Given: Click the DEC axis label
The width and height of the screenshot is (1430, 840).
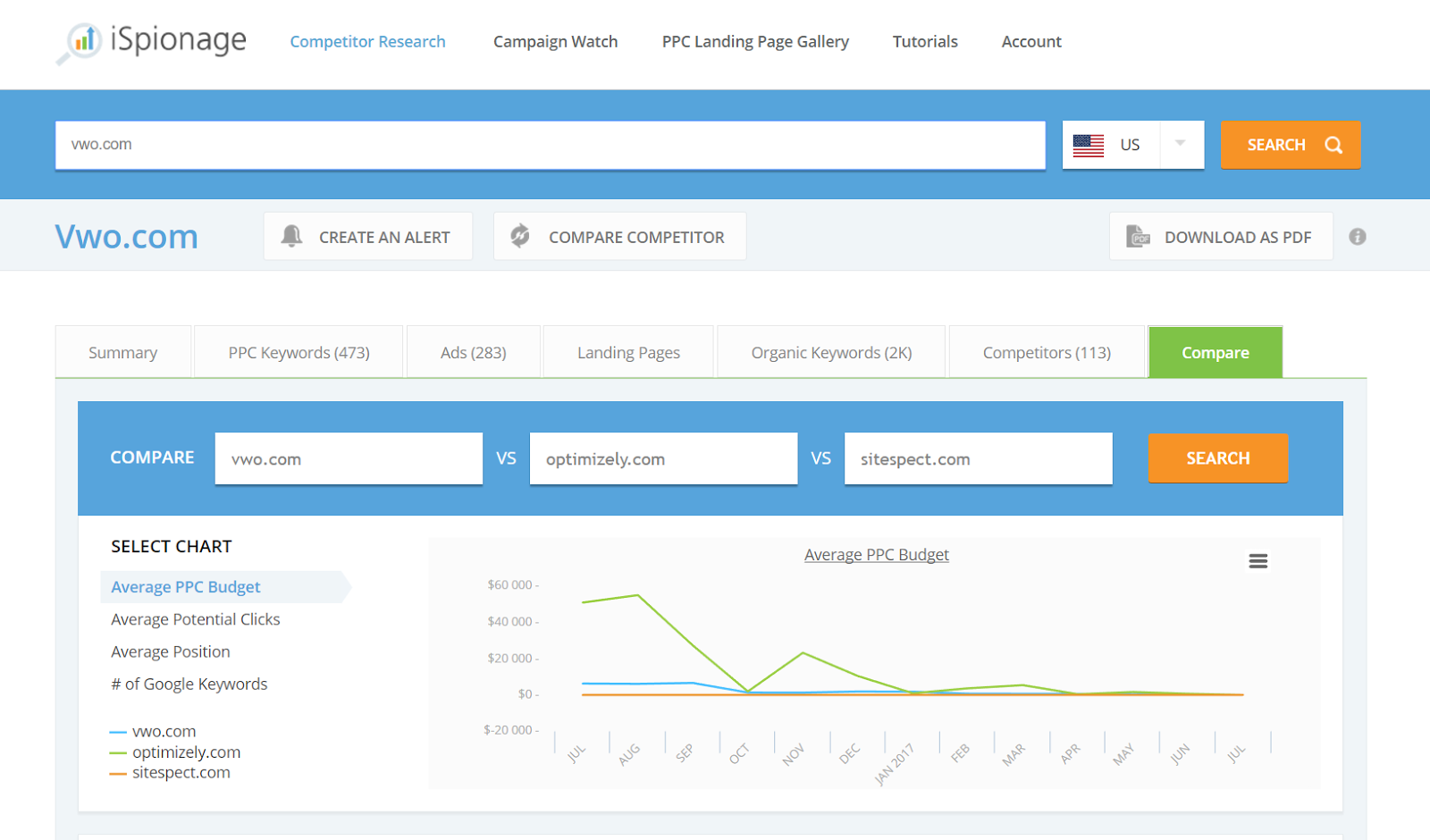Looking at the screenshot, I should tap(849, 753).
